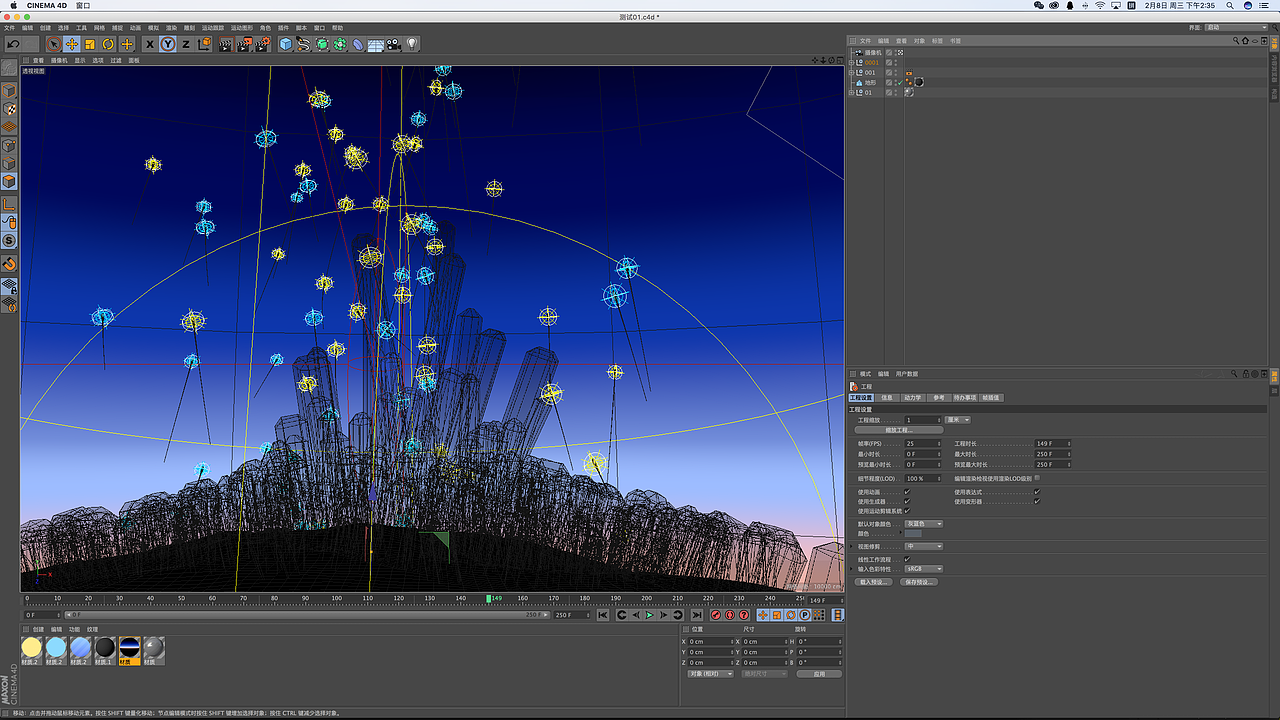Screen dimensions: 1280x720
Task: Select the black 材质.1 material sphere
Action: [105, 647]
